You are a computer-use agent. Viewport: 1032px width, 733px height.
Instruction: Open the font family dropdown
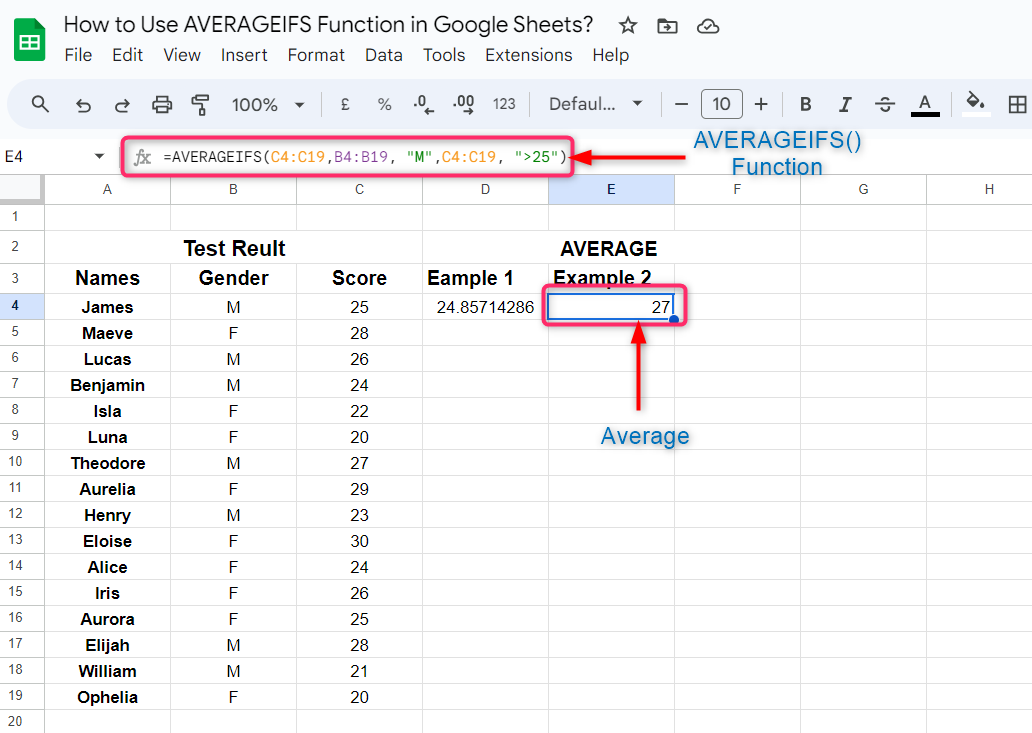click(595, 104)
